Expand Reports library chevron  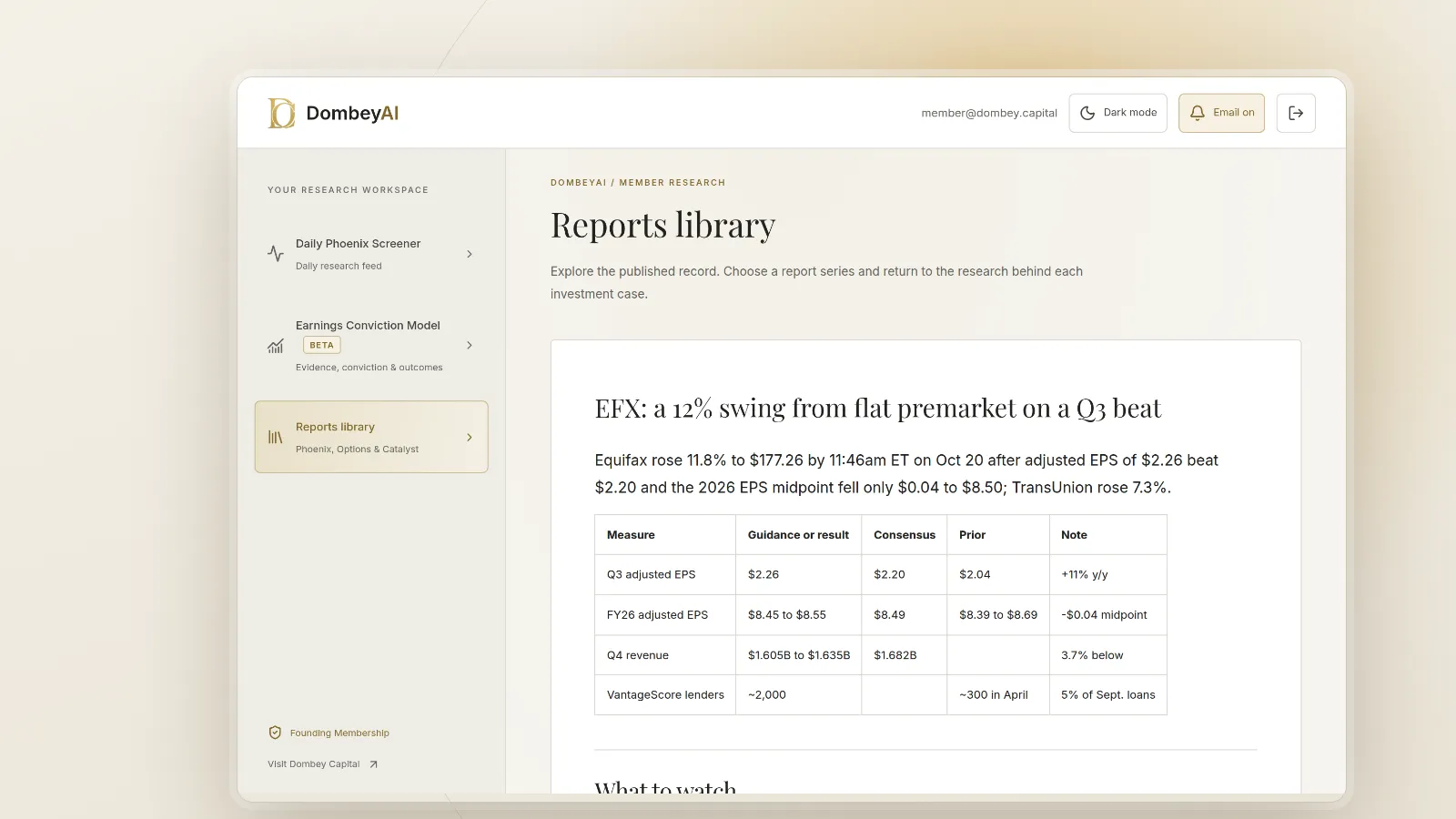click(x=470, y=438)
